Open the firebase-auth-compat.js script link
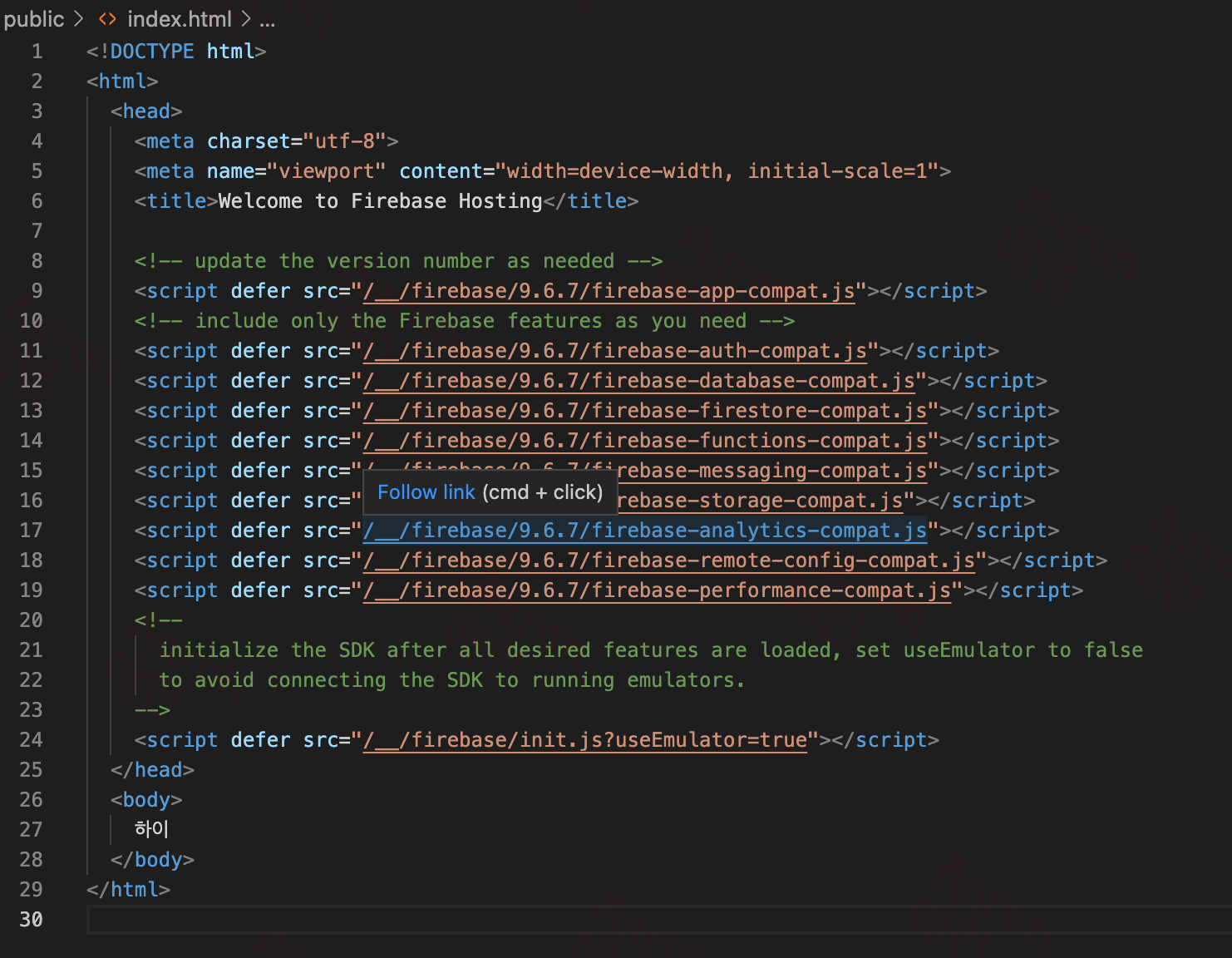 pyautogui.click(x=615, y=351)
